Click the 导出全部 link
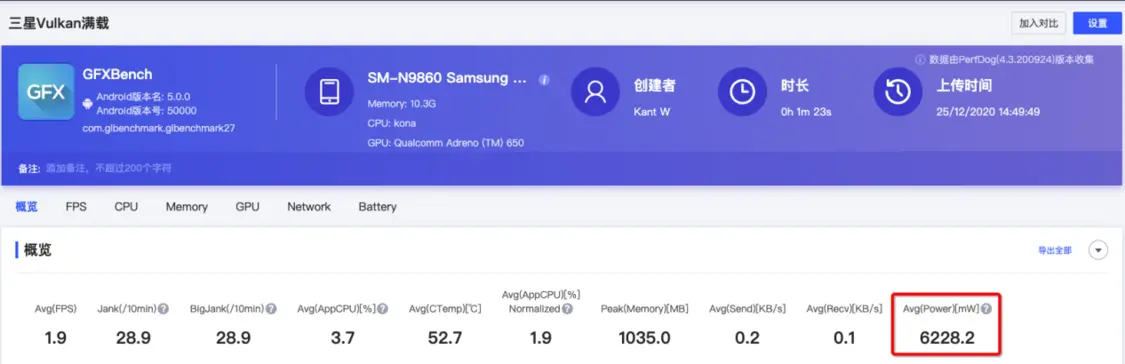The width and height of the screenshot is (1125, 364). coord(1055,251)
